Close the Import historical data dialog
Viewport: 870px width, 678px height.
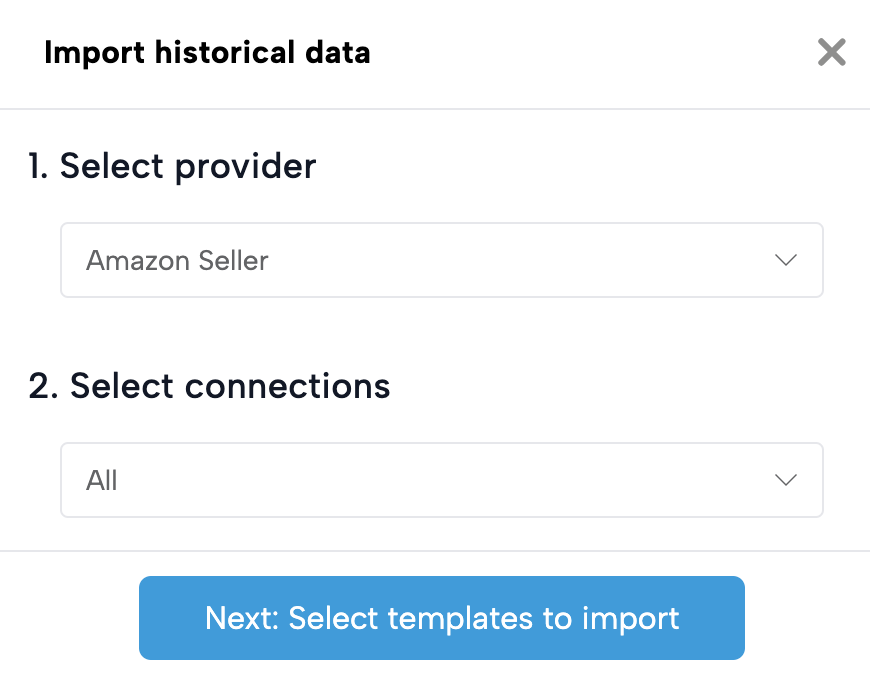tap(831, 52)
